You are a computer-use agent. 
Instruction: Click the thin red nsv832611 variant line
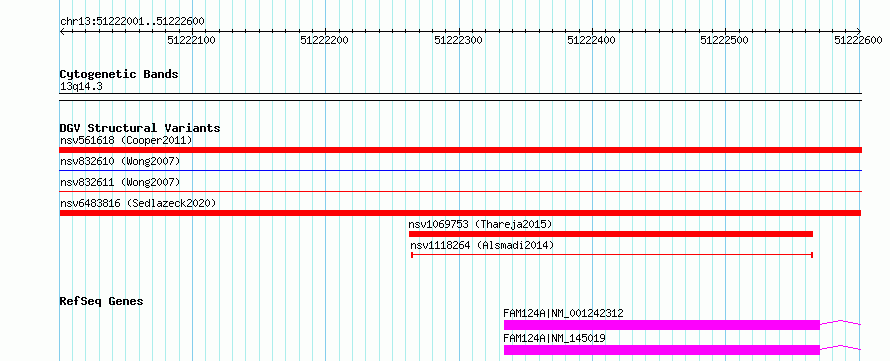(x=461, y=192)
